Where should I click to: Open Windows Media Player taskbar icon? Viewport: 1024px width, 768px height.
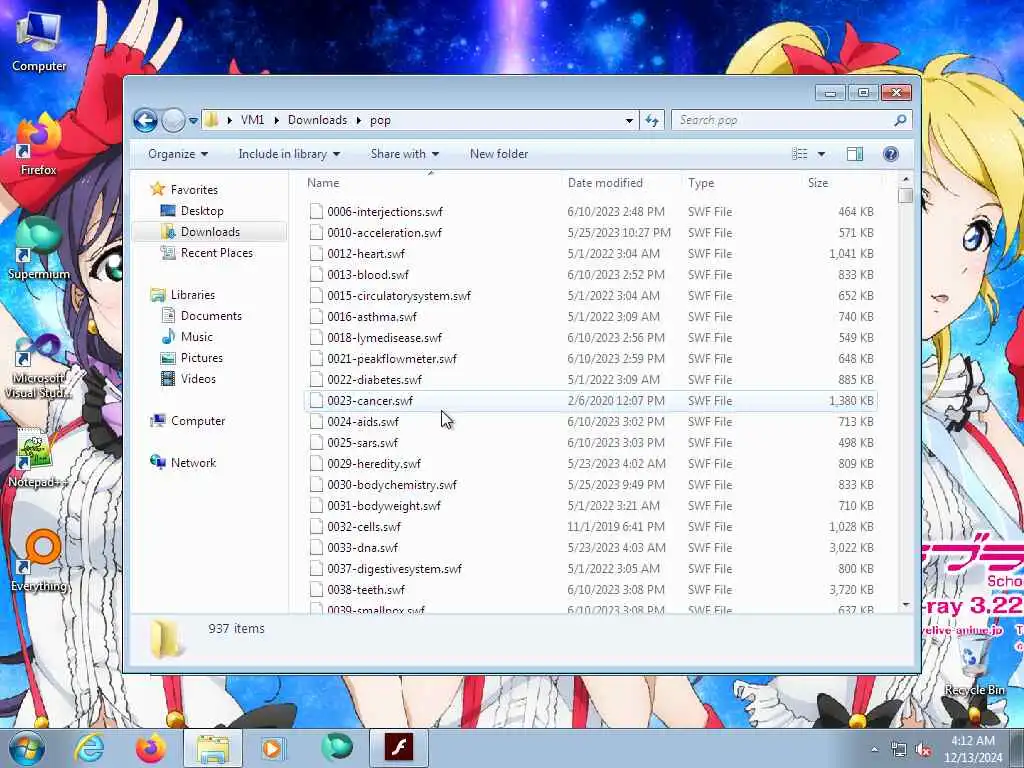point(273,748)
